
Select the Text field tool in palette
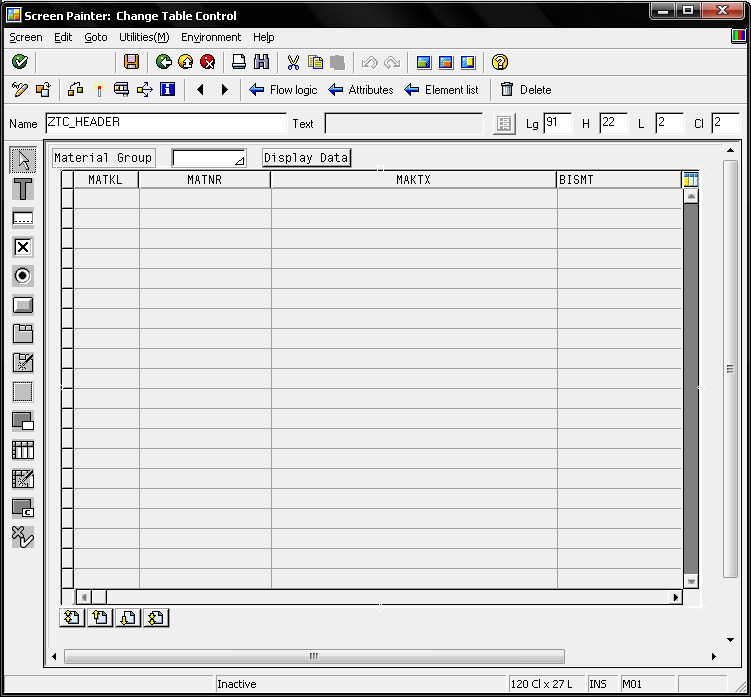coord(22,190)
